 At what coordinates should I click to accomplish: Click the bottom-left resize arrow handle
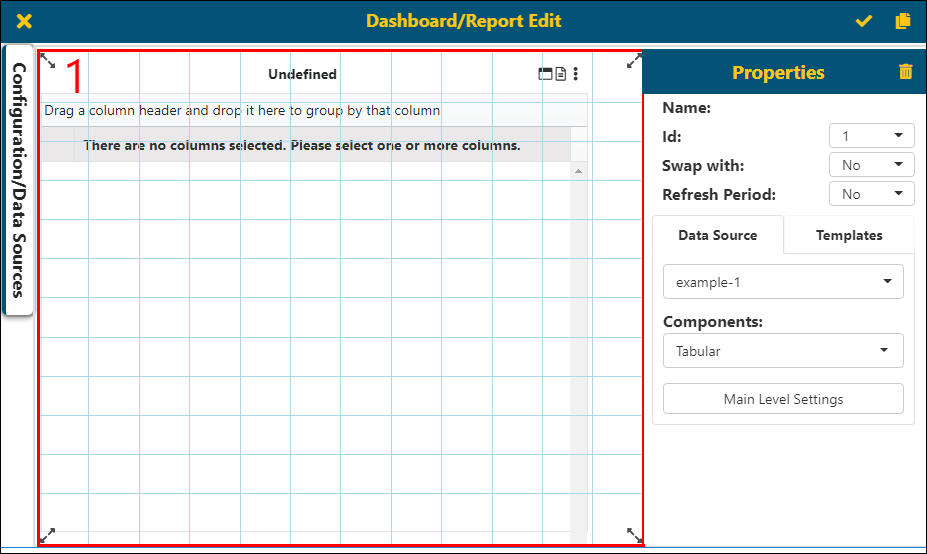47,535
